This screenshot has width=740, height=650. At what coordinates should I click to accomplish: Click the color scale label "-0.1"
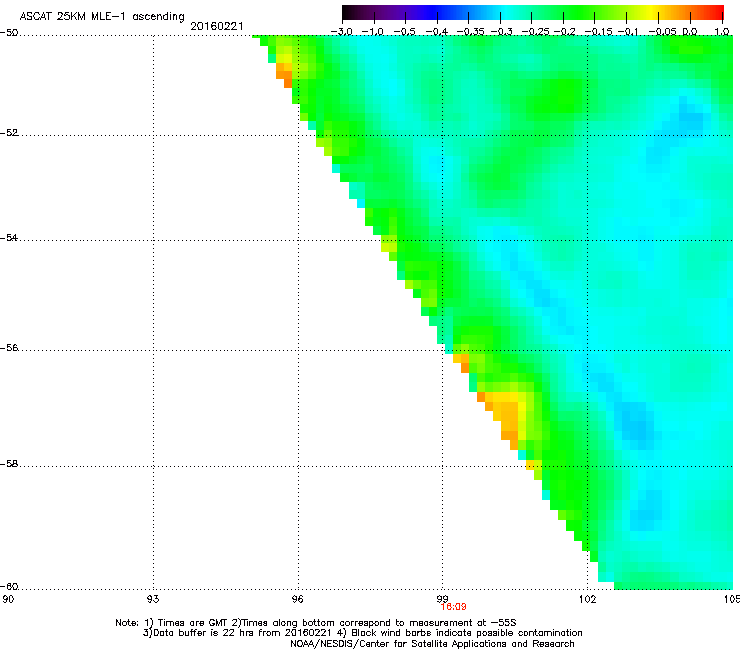coord(628,31)
